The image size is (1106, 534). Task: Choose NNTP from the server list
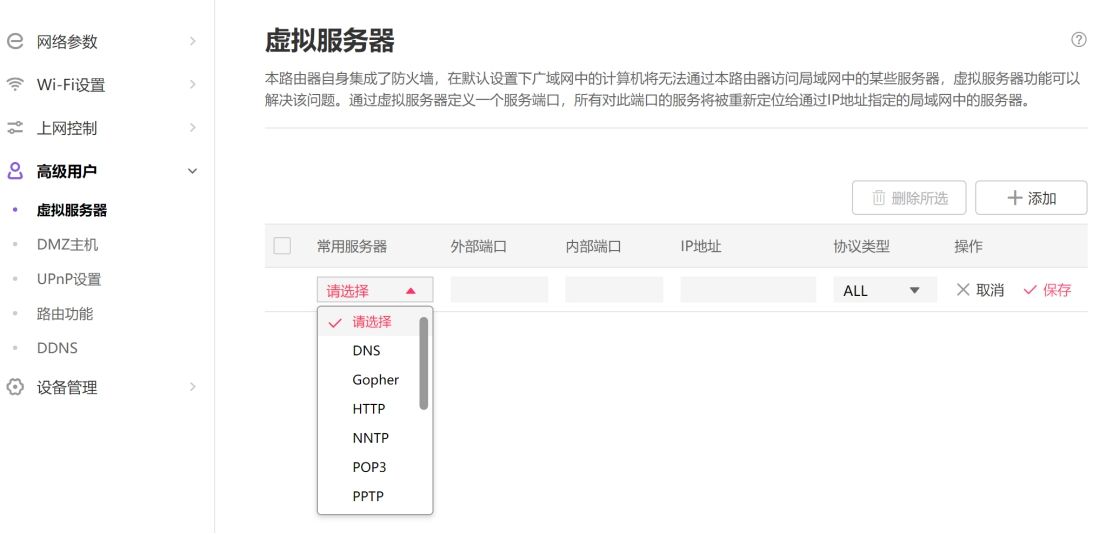pos(369,437)
